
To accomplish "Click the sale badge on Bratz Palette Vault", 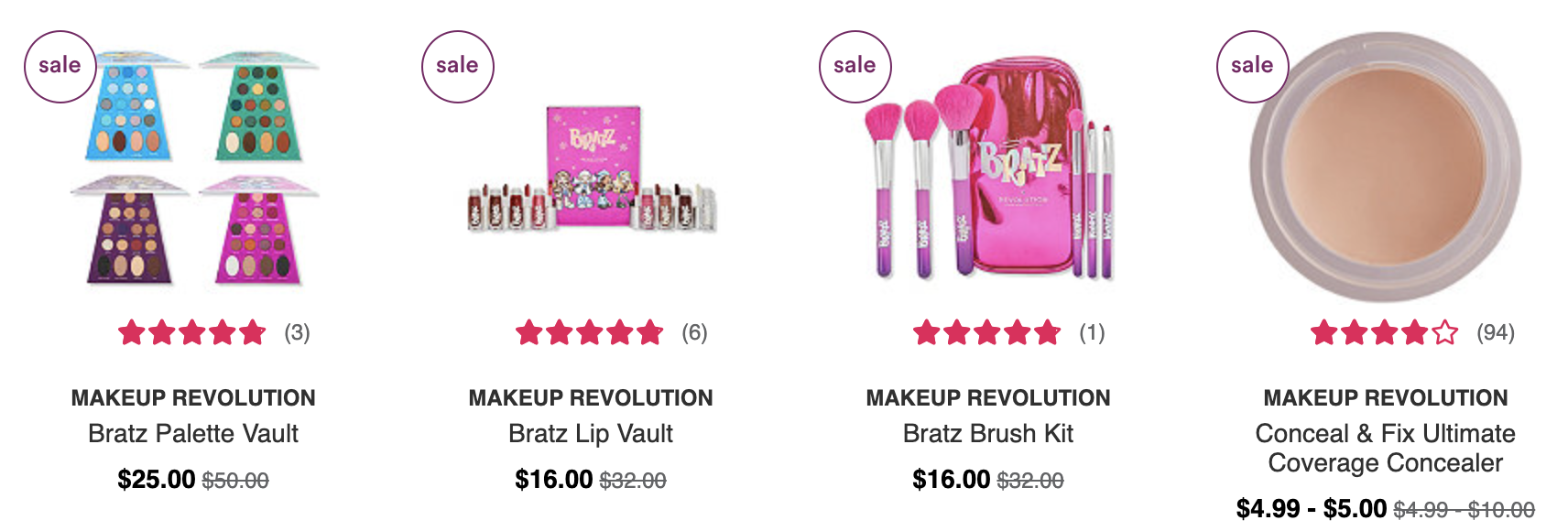I will click(60, 67).
